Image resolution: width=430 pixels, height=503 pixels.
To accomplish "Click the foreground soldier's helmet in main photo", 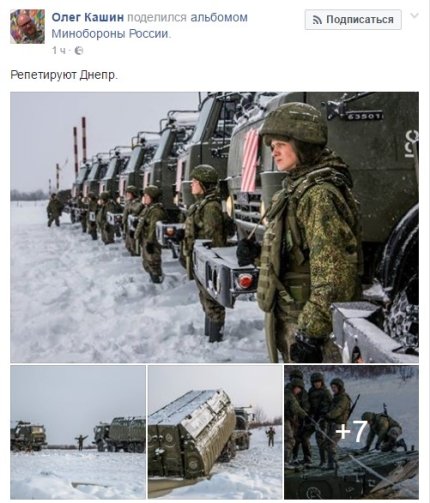I will tap(294, 122).
